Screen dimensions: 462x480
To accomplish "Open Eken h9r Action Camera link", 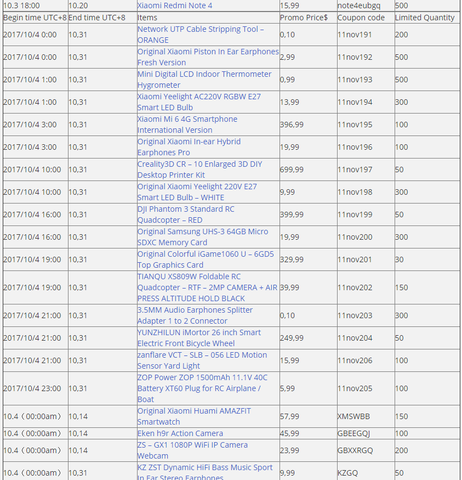I will point(180,433).
